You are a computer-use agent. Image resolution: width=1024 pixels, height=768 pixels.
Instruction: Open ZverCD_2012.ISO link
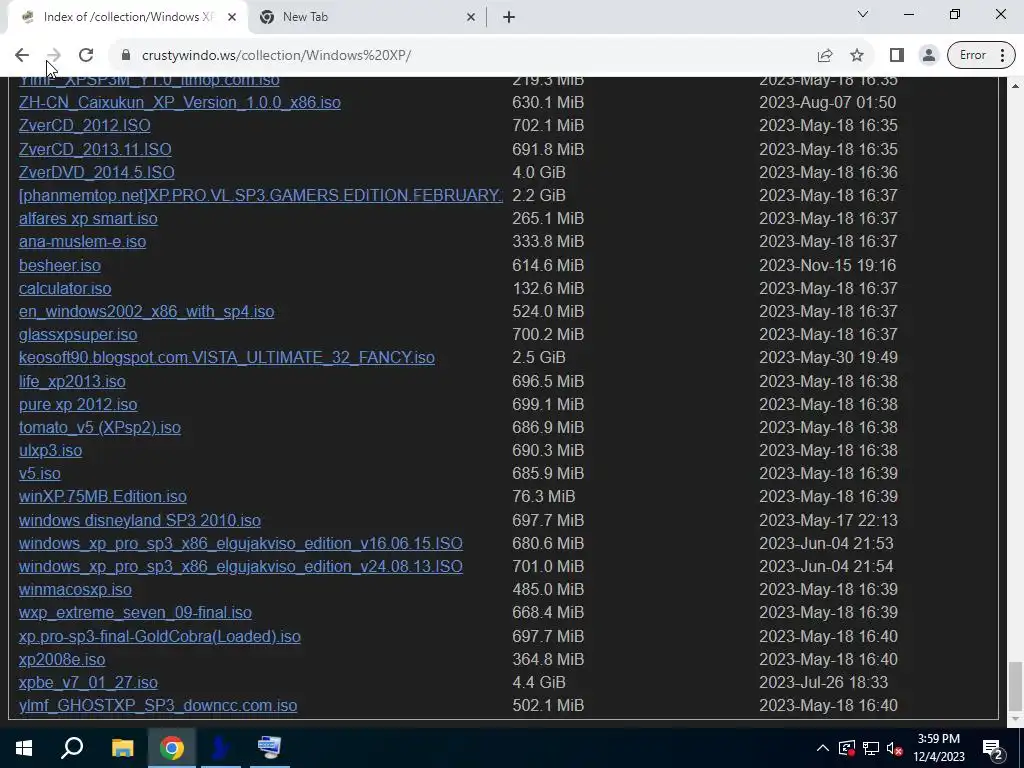point(84,125)
